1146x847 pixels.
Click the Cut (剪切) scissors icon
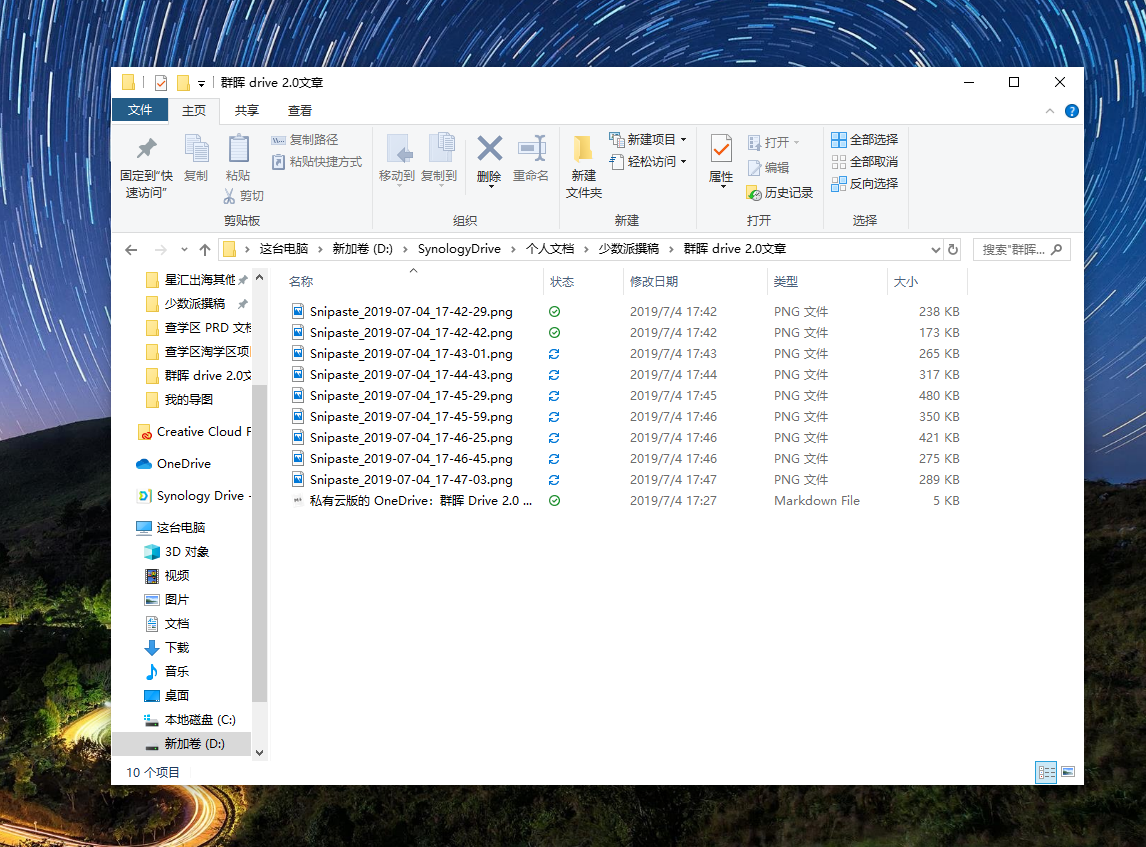click(229, 196)
